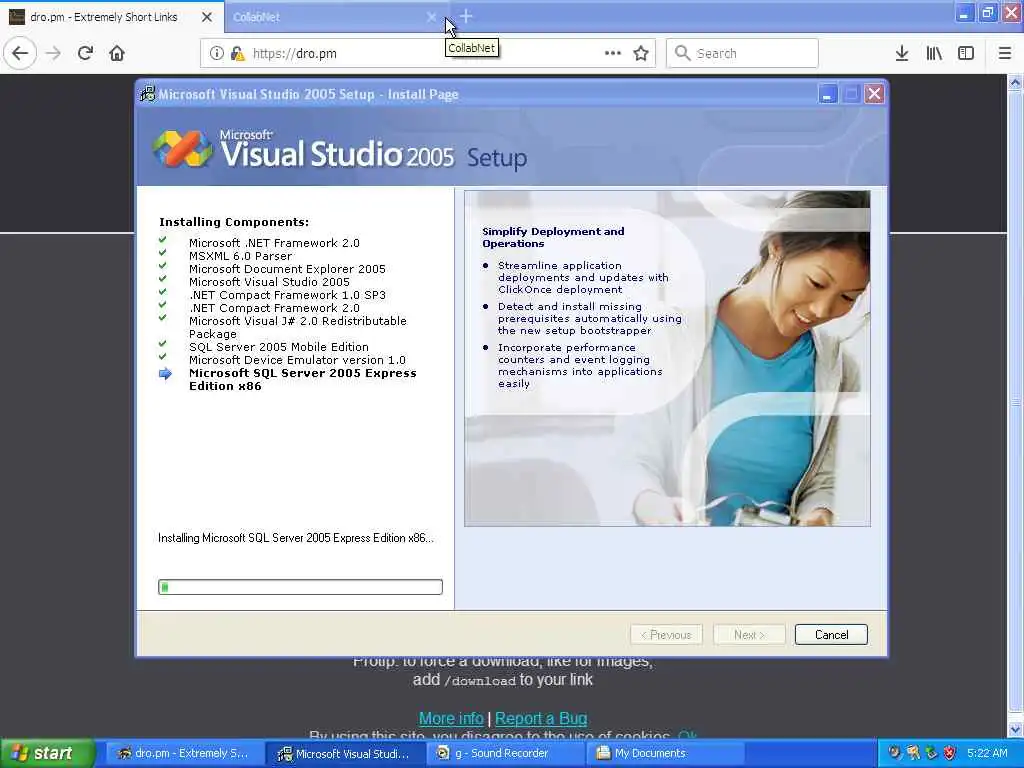Click 'Microsoft .NET Framework 2.0' component
Viewport: 1024px width, 768px height.
point(274,243)
